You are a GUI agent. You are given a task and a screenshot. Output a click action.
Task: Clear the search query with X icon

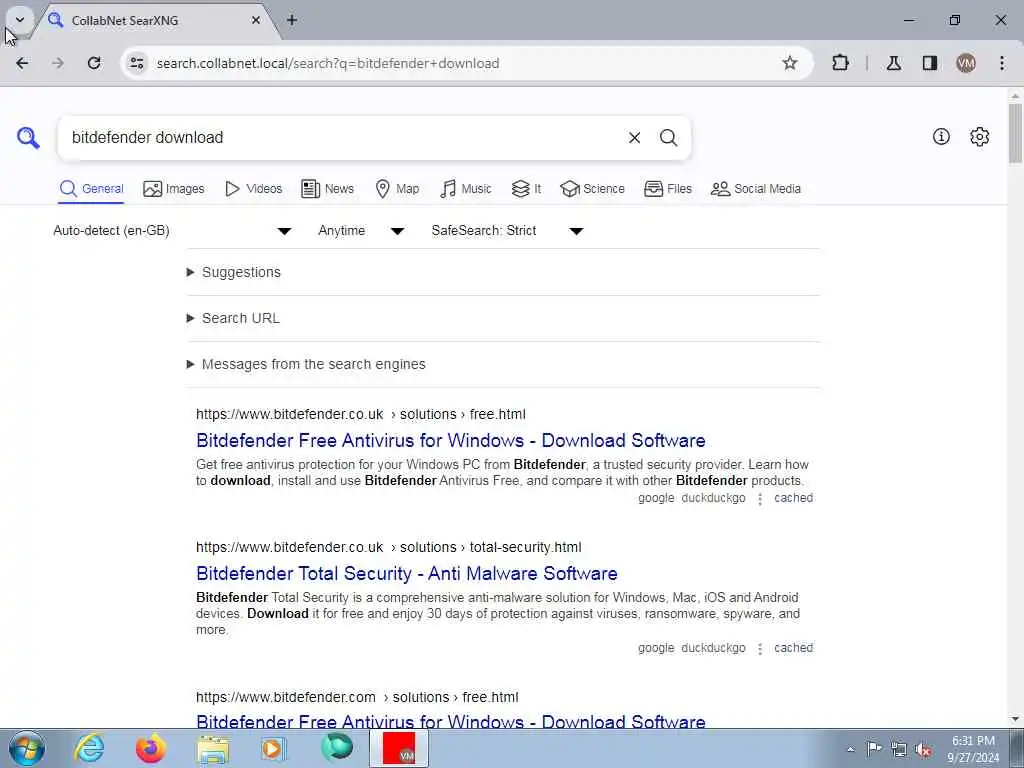click(x=634, y=138)
